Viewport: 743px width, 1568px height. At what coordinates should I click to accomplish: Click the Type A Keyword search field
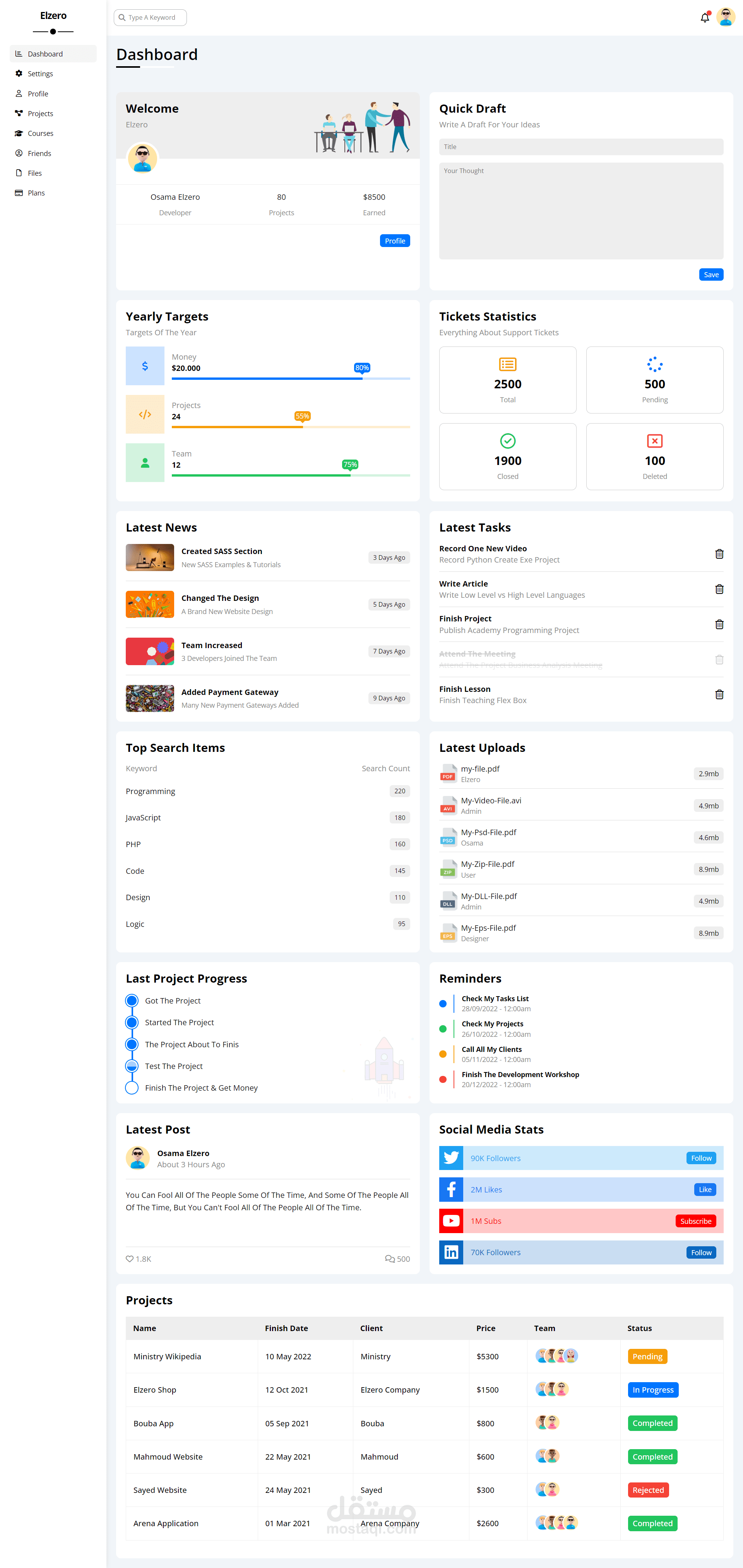tap(150, 18)
